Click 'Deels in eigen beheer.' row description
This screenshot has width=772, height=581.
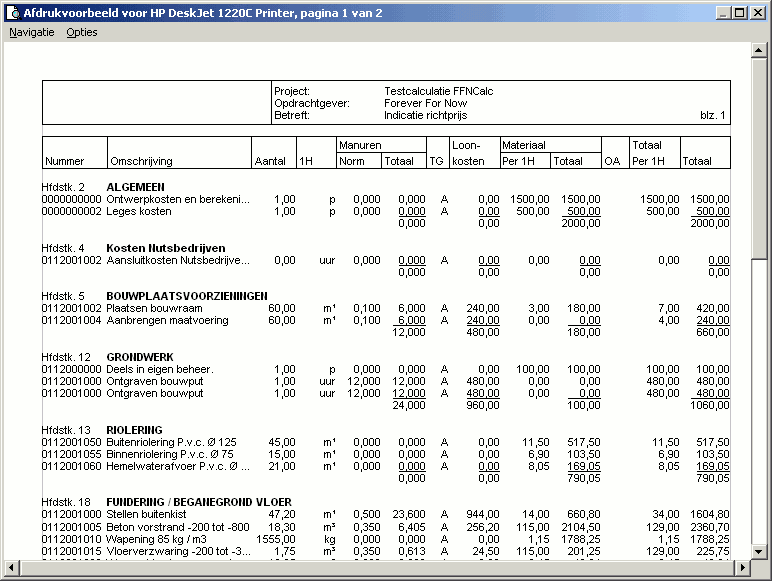point(160,369)
